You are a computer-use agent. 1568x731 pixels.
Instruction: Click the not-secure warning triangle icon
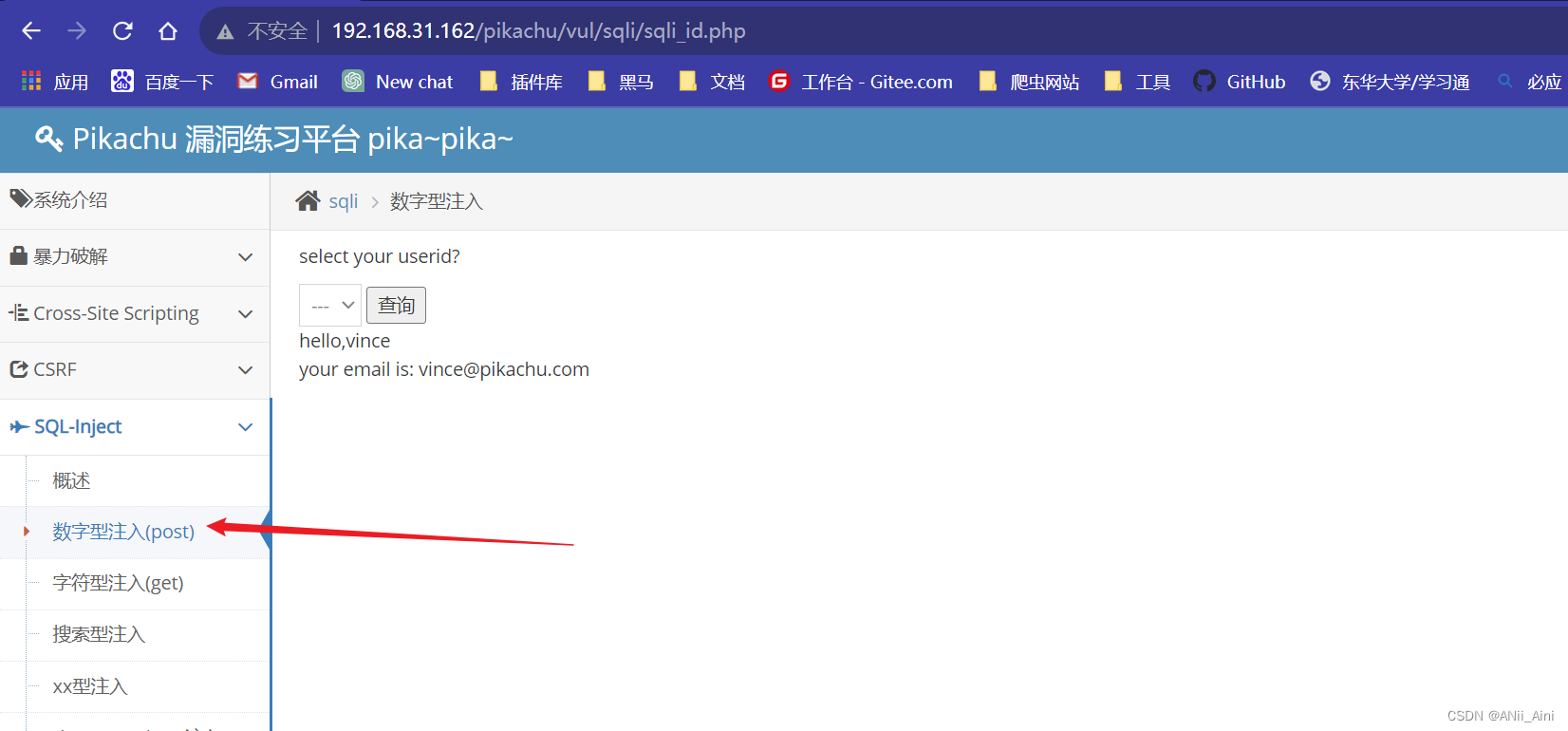pos(225,32)
